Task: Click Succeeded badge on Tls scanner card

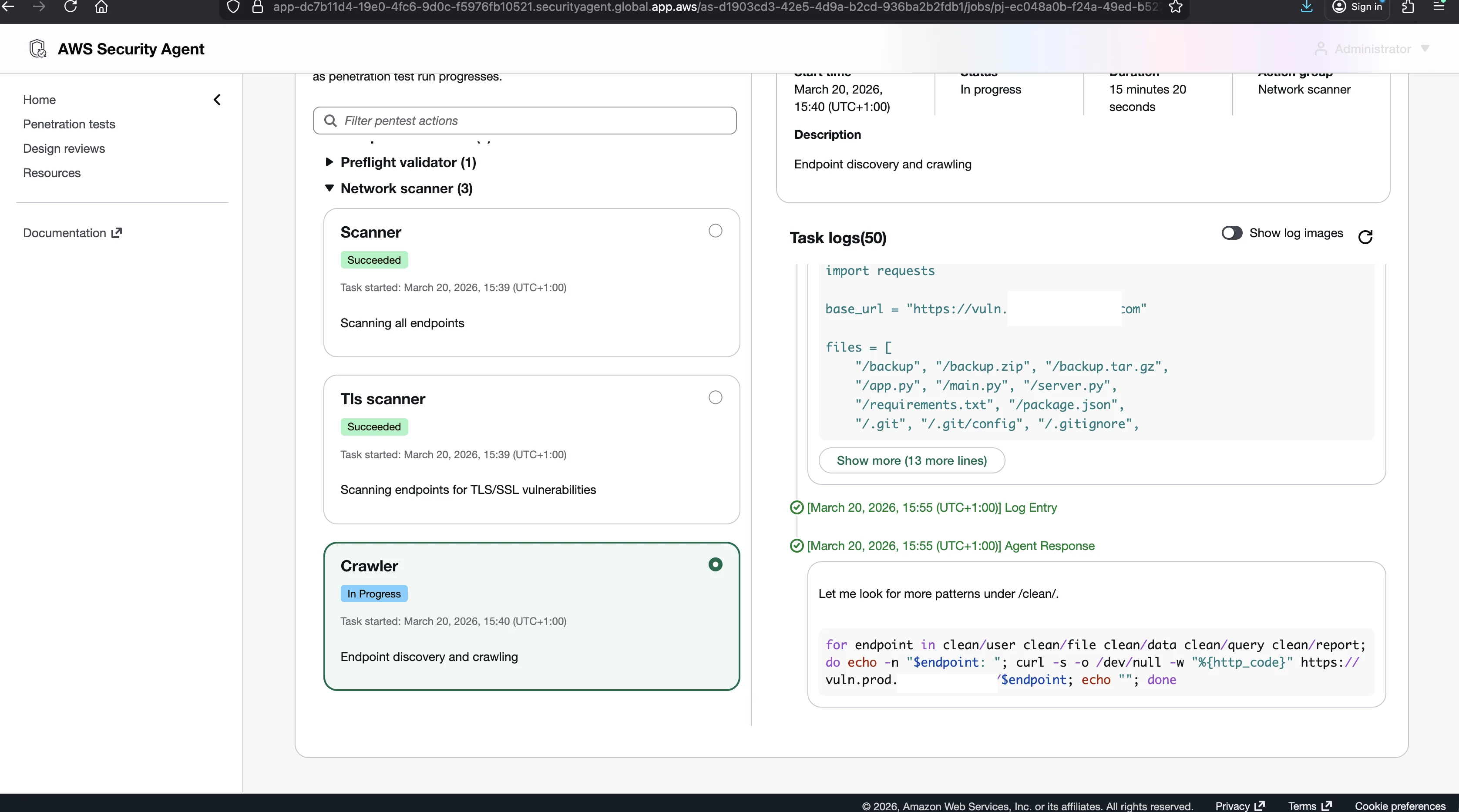Action: [374, 426]
